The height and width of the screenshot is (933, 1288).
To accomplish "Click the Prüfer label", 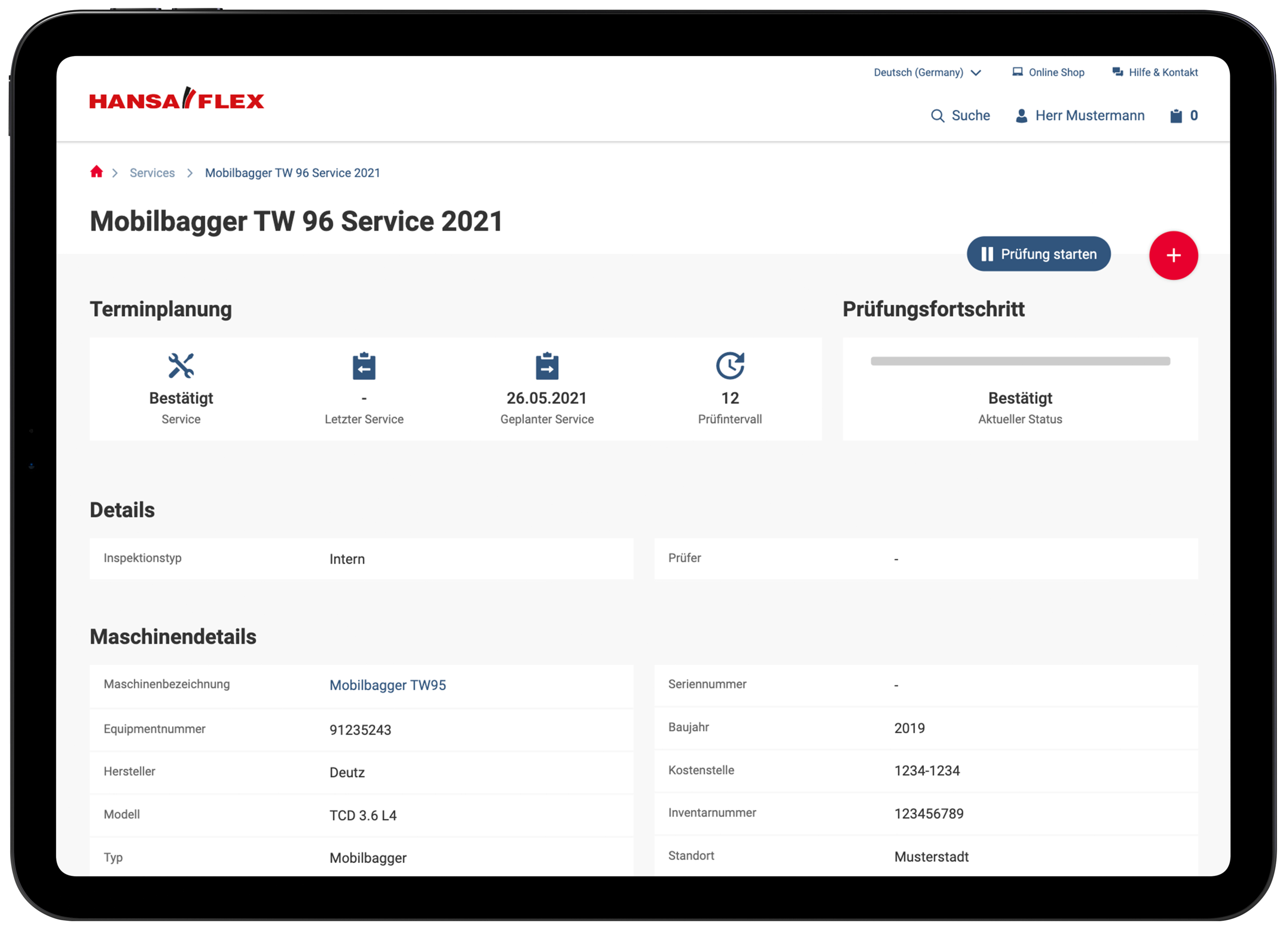I will [684, 558].
